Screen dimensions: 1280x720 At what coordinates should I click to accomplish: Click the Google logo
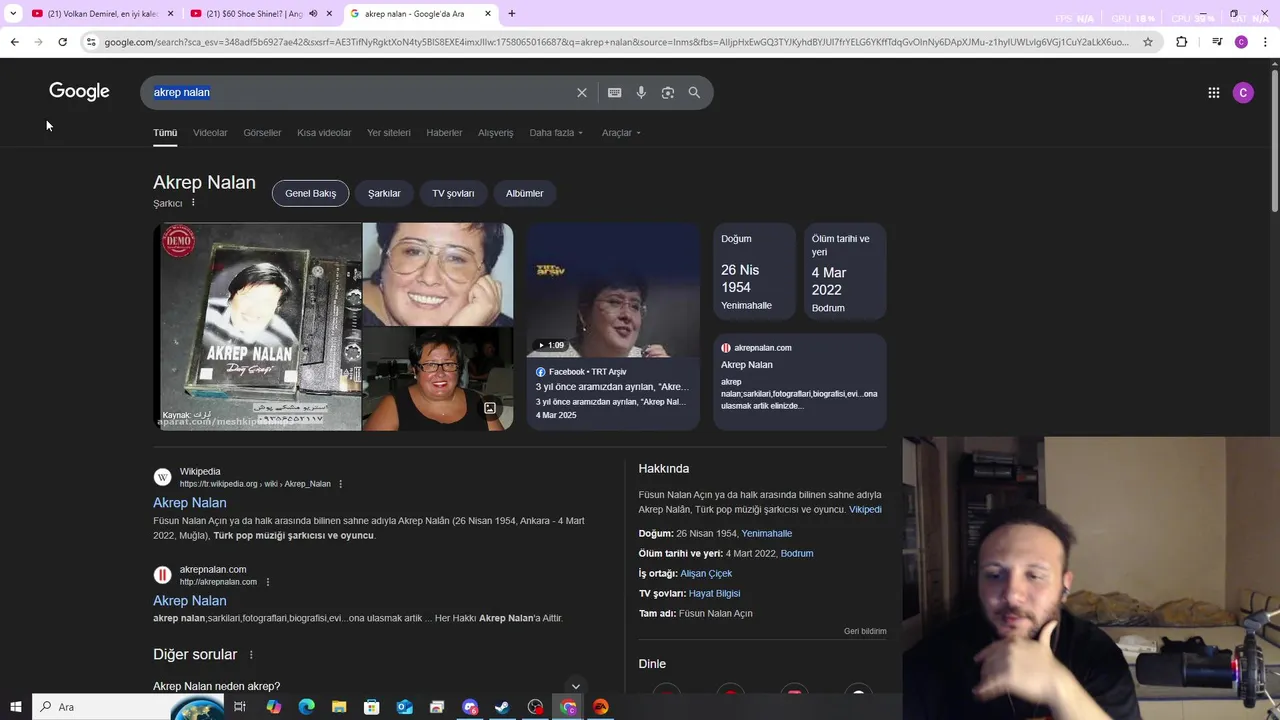79,92
